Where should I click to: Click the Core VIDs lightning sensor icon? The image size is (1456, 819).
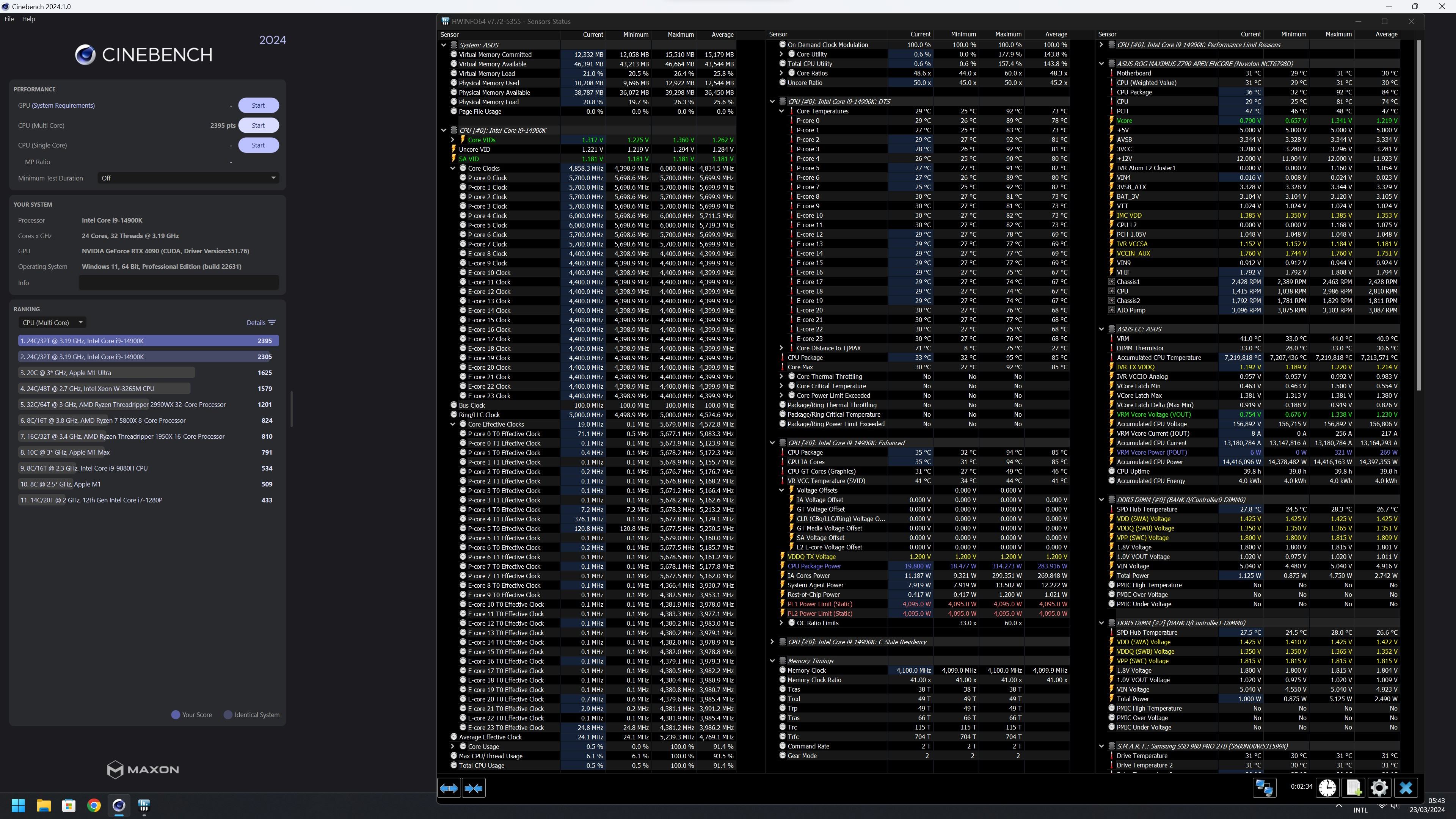click(462, 140)
